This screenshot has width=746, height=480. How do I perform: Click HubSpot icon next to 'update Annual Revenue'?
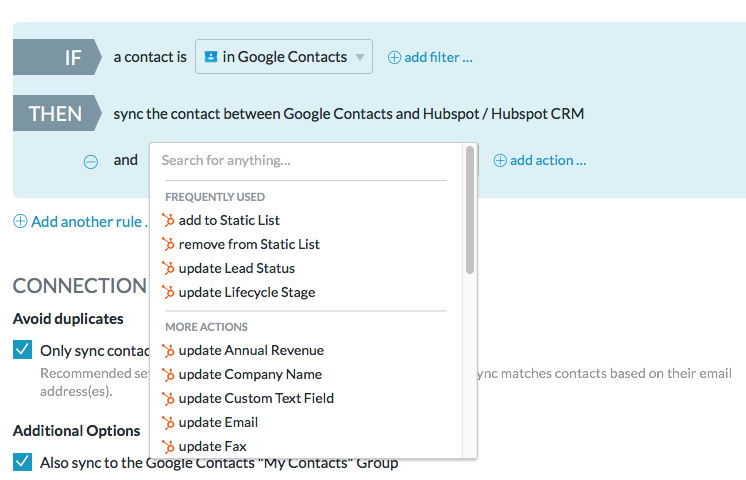pos(168,351)
